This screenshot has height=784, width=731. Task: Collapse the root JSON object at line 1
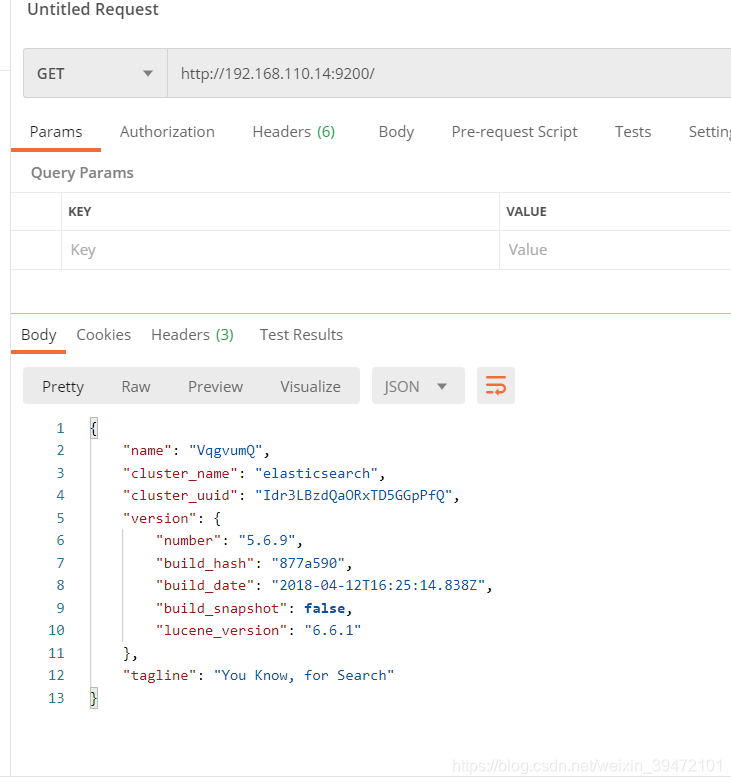[94, 428]
